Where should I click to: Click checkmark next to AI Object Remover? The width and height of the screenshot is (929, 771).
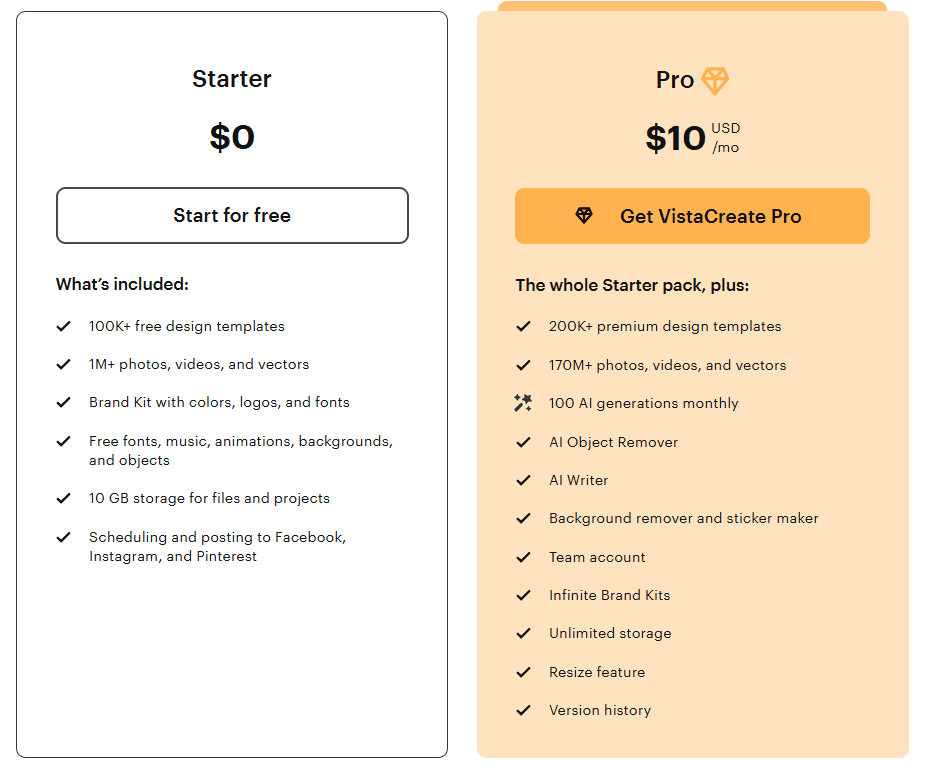coord(523,442)
